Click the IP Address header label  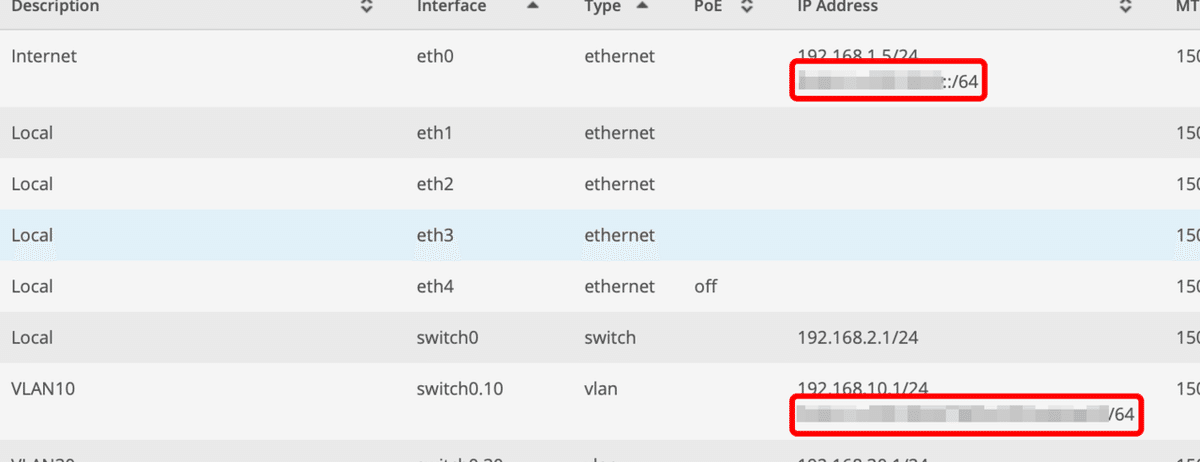point(837,6)
